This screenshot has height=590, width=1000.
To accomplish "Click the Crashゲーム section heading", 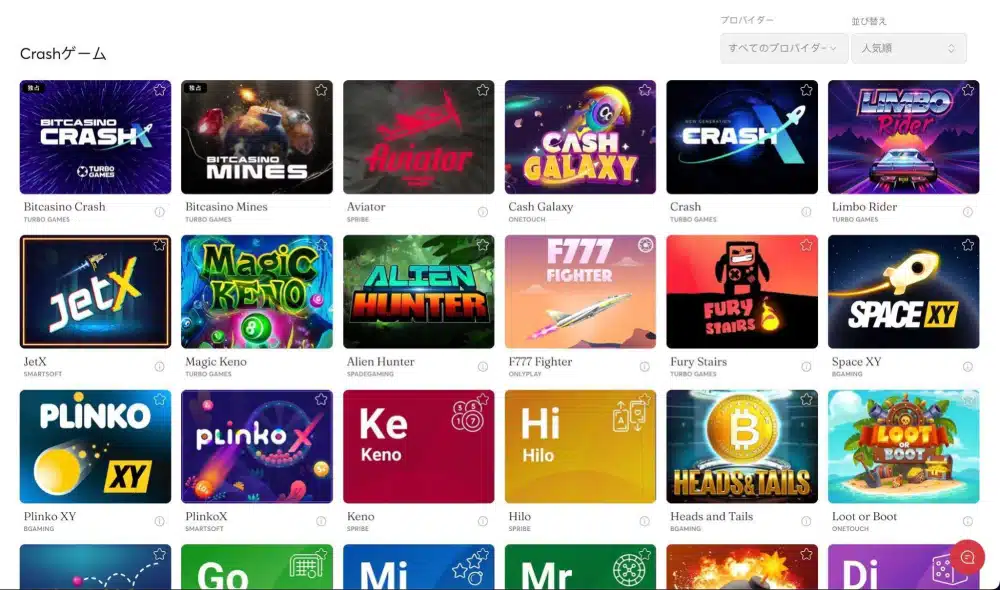I will (x=63, y=54).
